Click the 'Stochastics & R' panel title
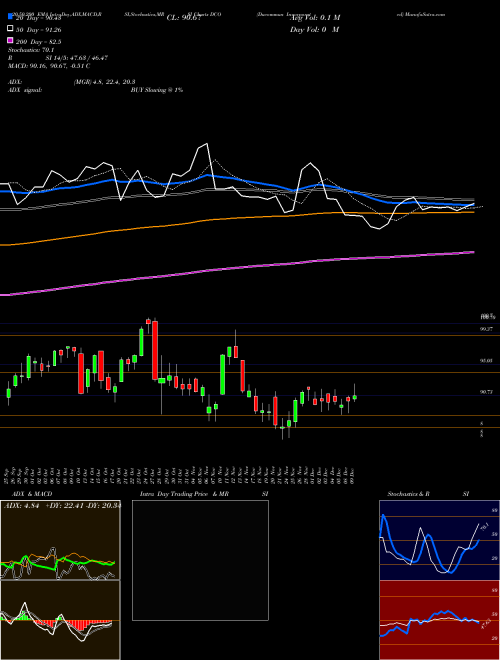The image size is (500, 660). coord(409,494)
